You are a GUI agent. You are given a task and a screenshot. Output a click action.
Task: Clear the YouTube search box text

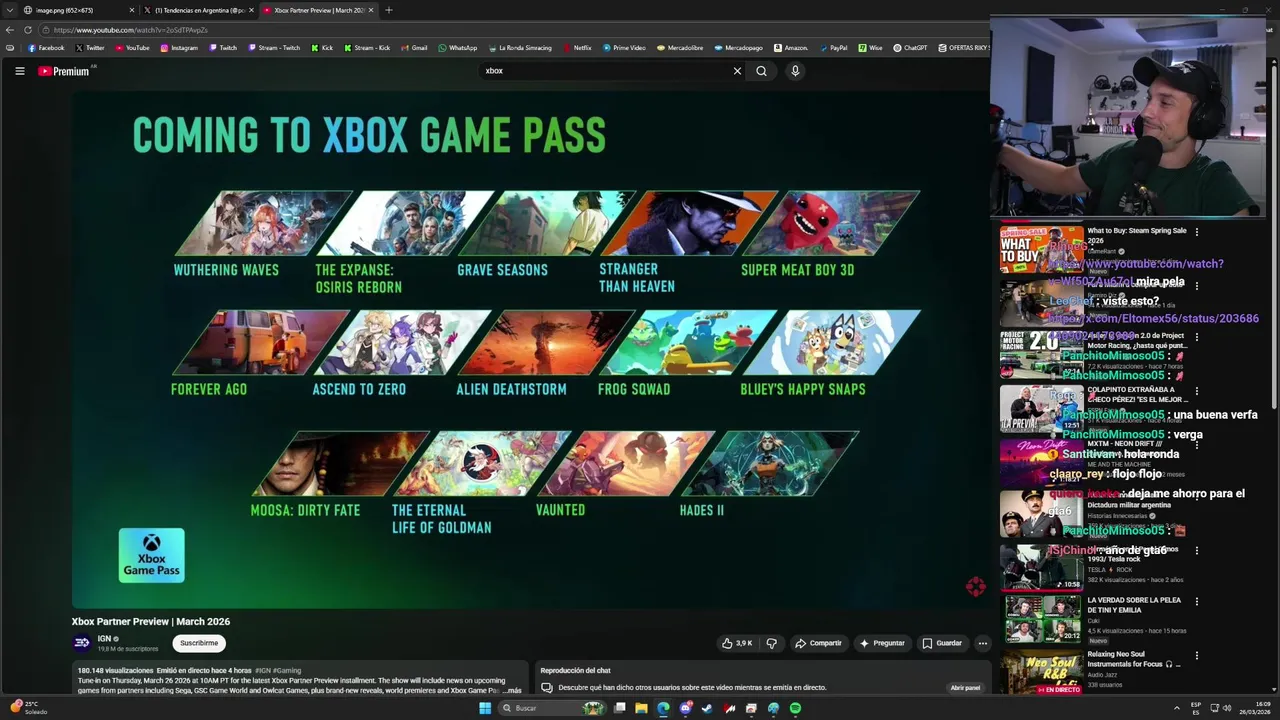[737, 71]
